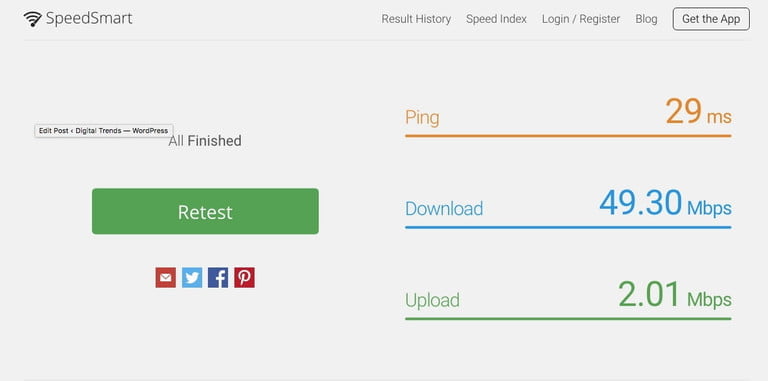Viewport: 768px width, 381px height.
Task: Share result on Twitter
Action: point(192,278)
